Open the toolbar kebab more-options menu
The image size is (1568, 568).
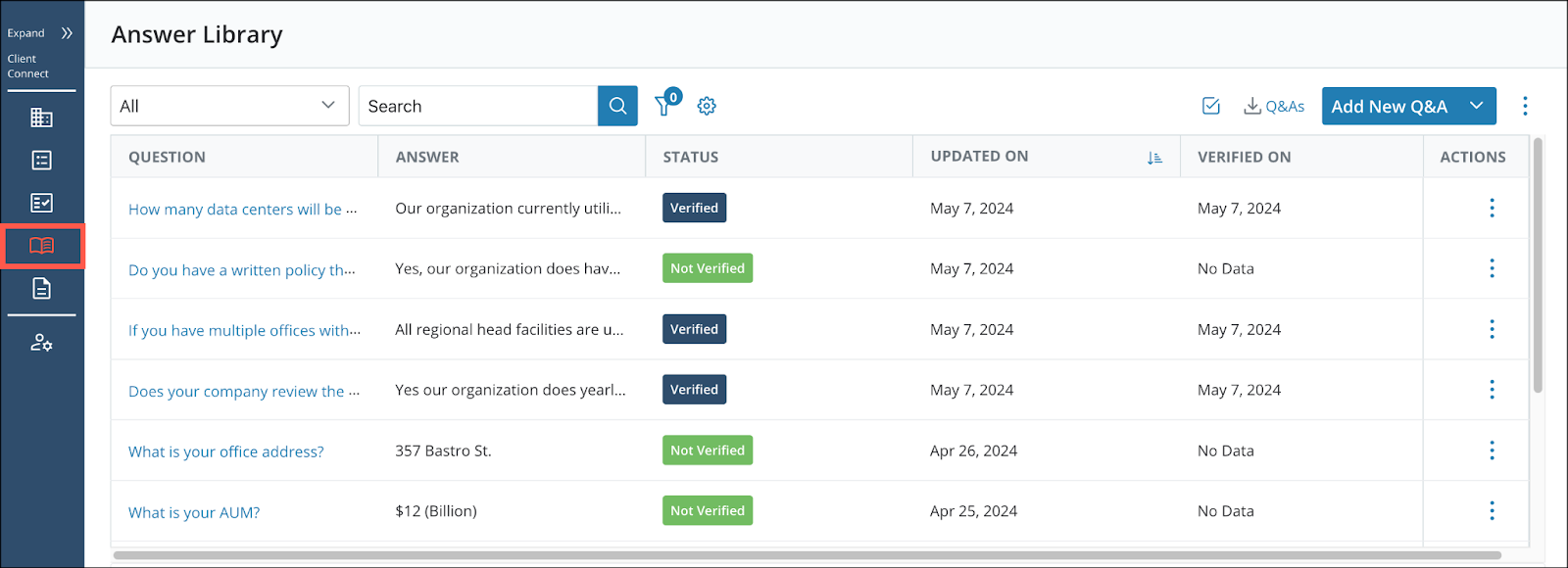(1525, 106)
